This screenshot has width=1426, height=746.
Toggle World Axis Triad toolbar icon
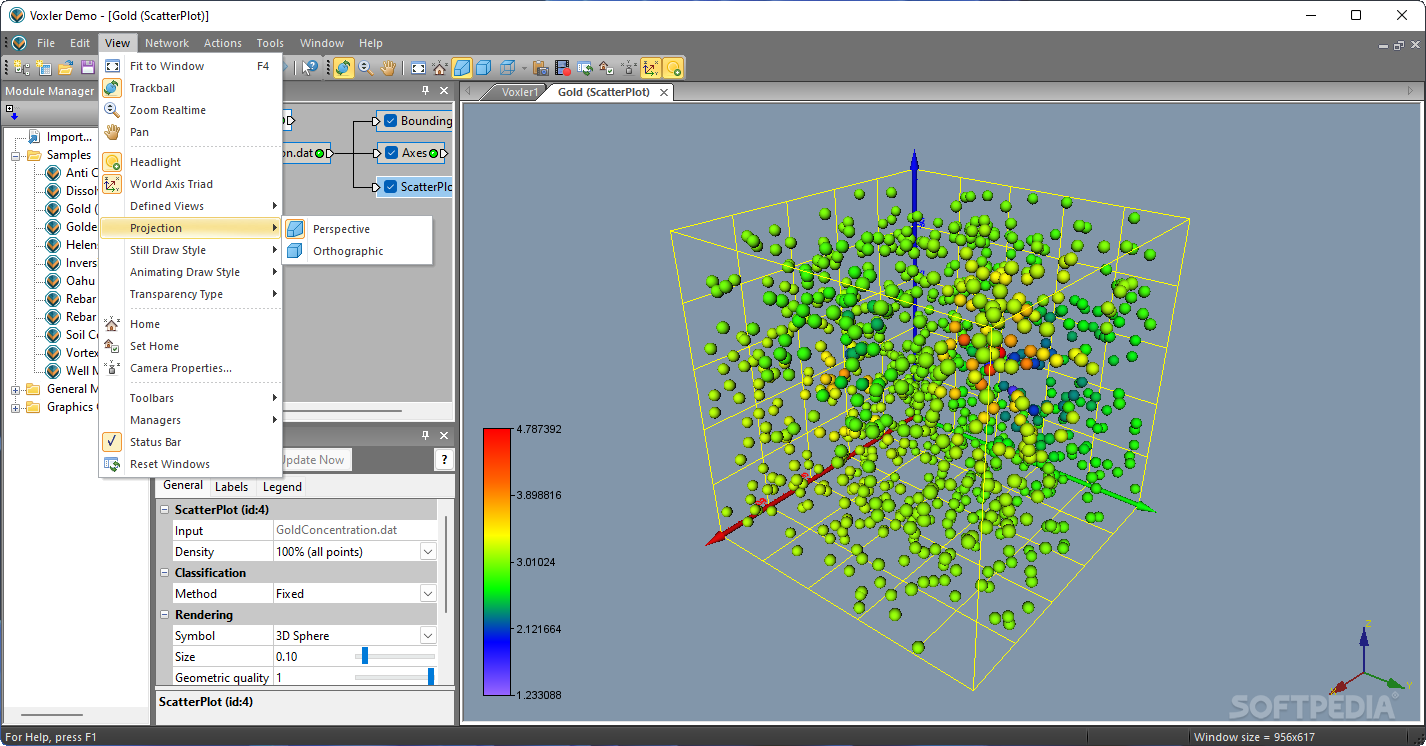point(651,68)
